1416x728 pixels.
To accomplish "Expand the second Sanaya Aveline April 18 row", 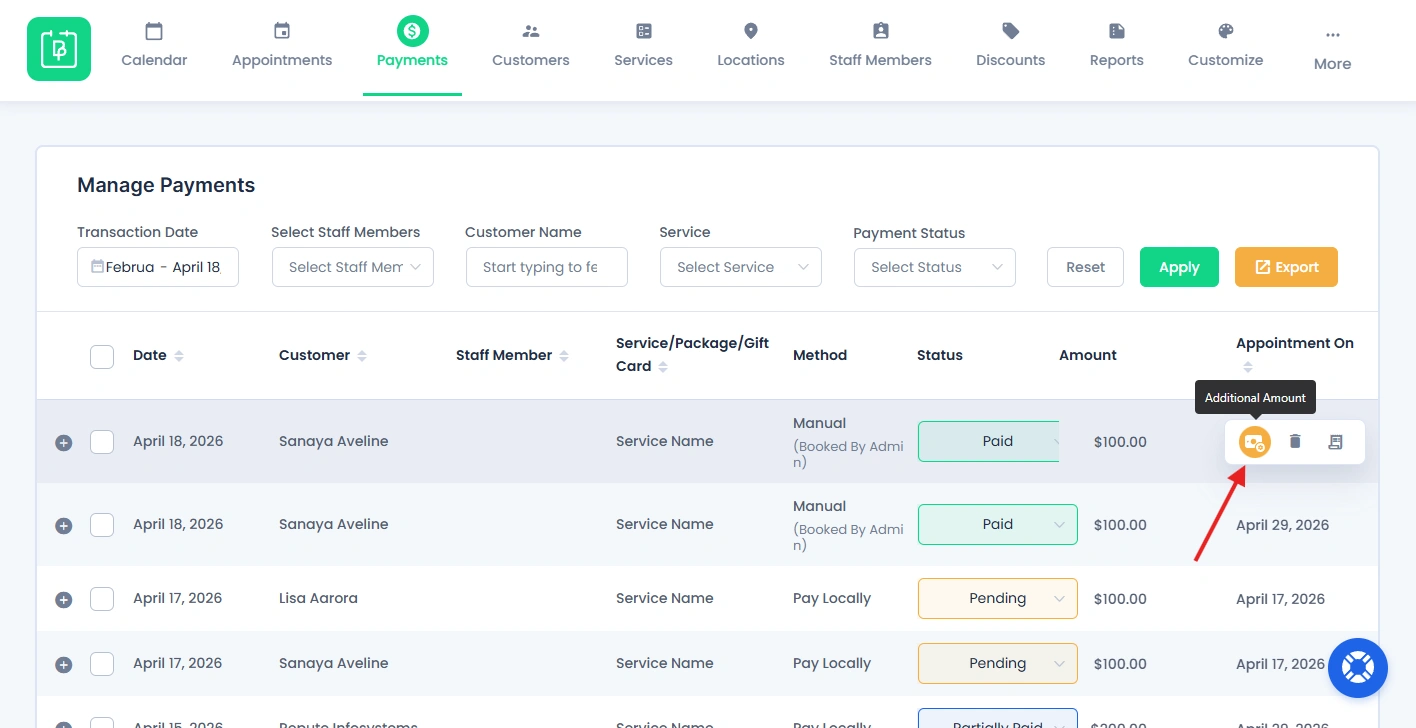I will (63, 525).
